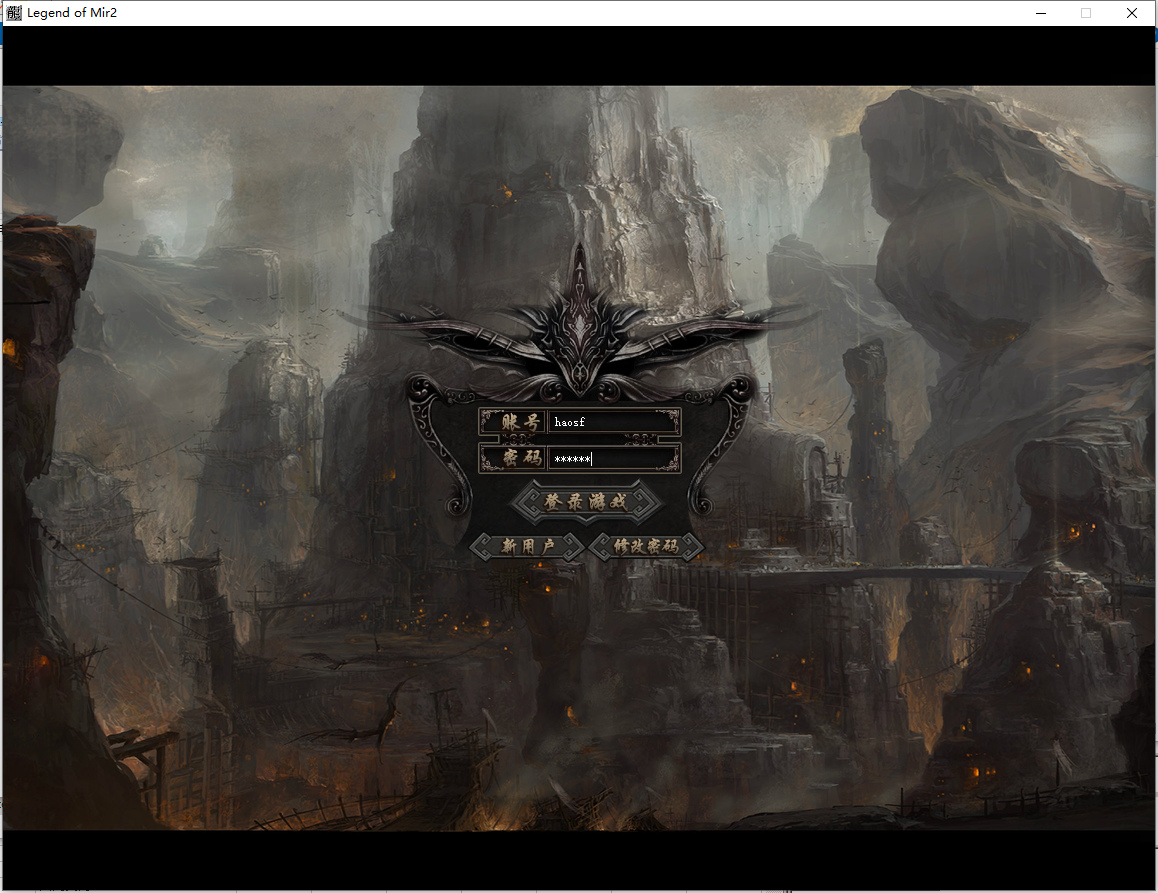Click the left scroll ornament of login frame
Image resolution: width=1158 pixels, height=893 pixels.
click(x=440, y=440)
